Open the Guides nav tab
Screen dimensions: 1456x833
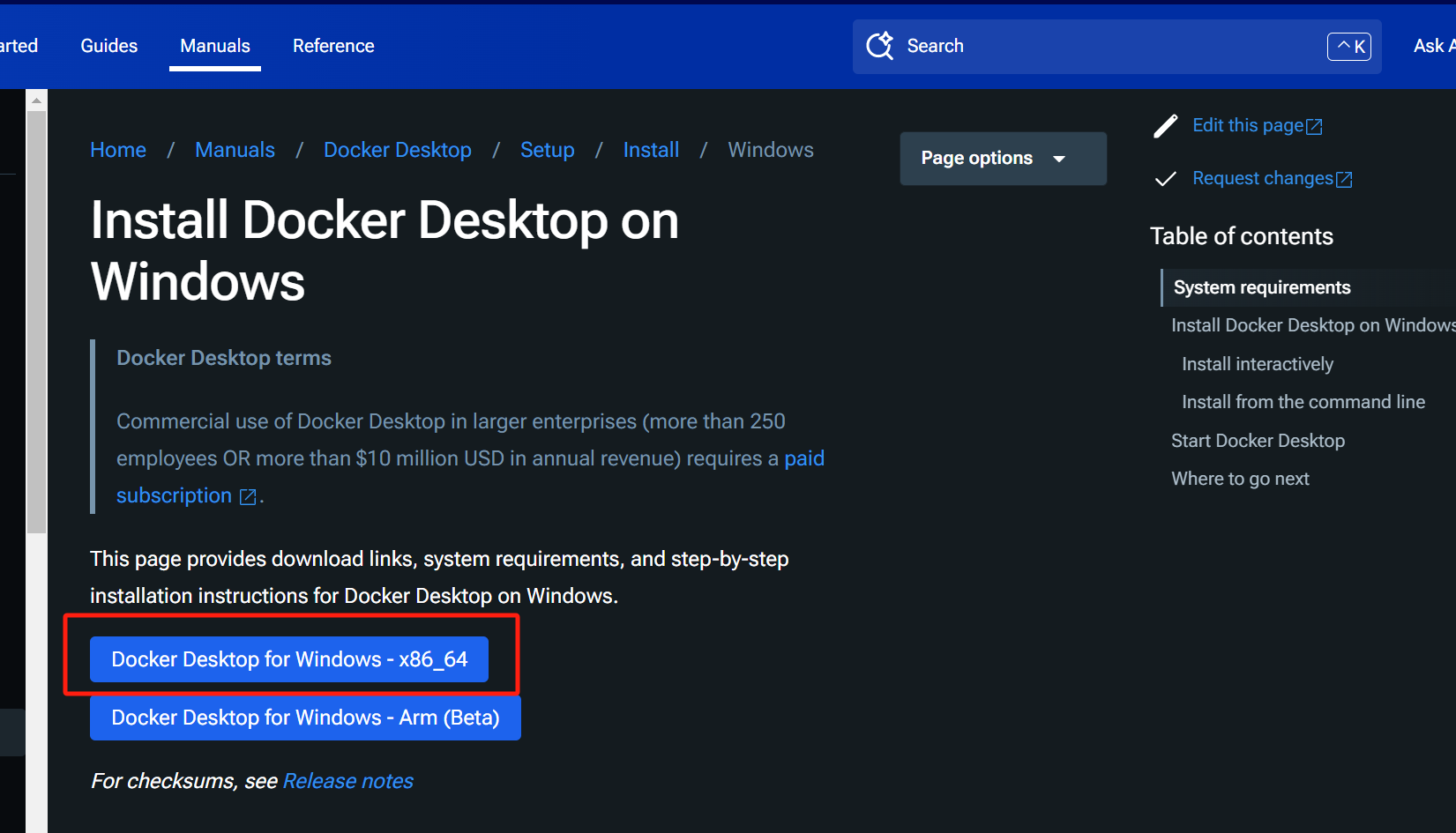pos(109,46)
